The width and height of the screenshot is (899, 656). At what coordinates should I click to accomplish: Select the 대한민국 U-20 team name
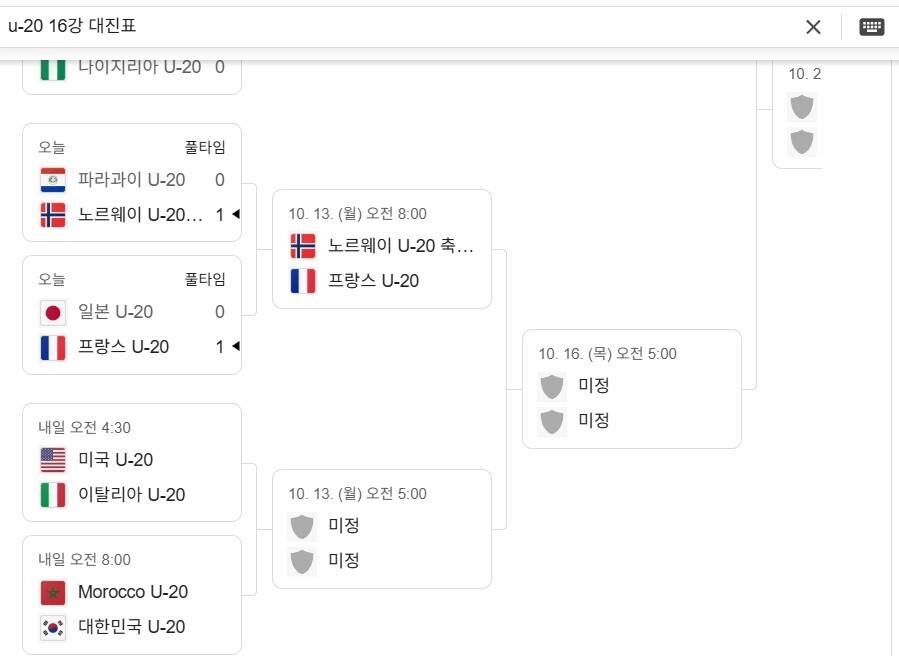point(131,627)
